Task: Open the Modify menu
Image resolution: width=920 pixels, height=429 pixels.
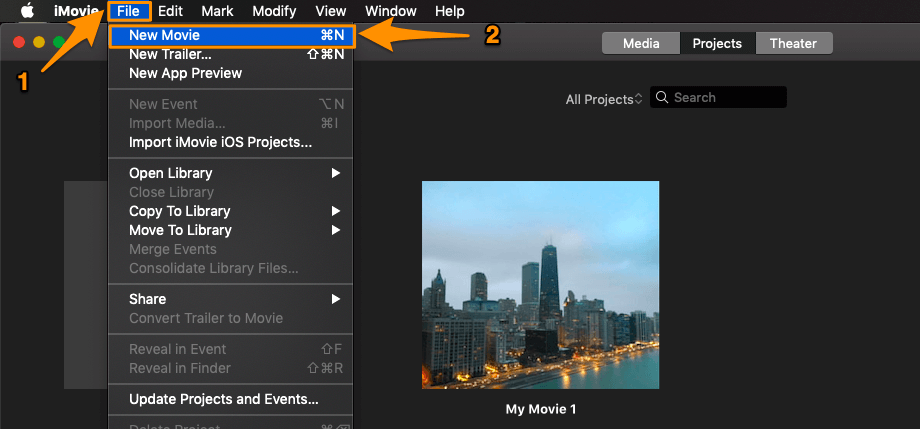Action: (274, 11)
